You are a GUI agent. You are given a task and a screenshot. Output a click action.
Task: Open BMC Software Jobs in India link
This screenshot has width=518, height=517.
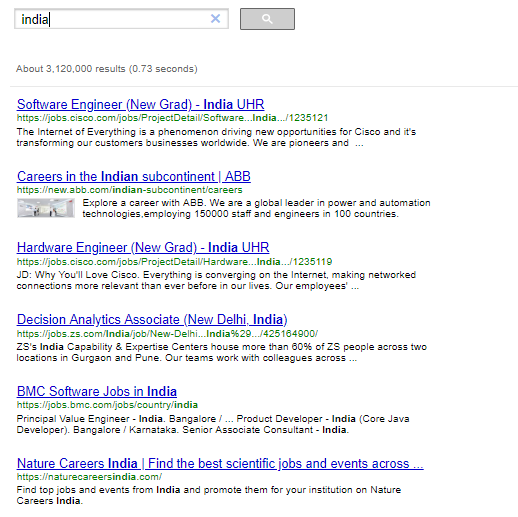click(x=97, y=391)
